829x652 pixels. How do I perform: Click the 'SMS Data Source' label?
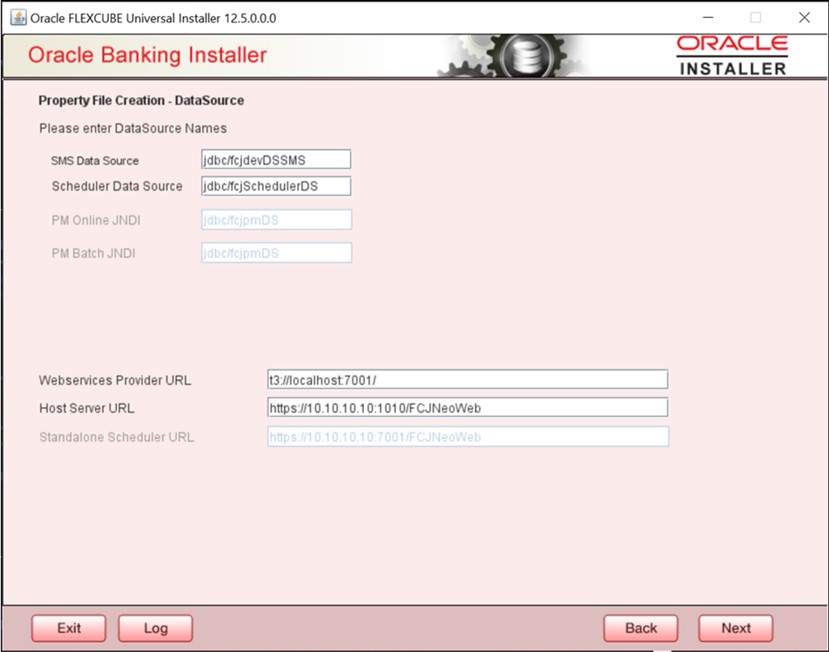click(x=95, y=161)
